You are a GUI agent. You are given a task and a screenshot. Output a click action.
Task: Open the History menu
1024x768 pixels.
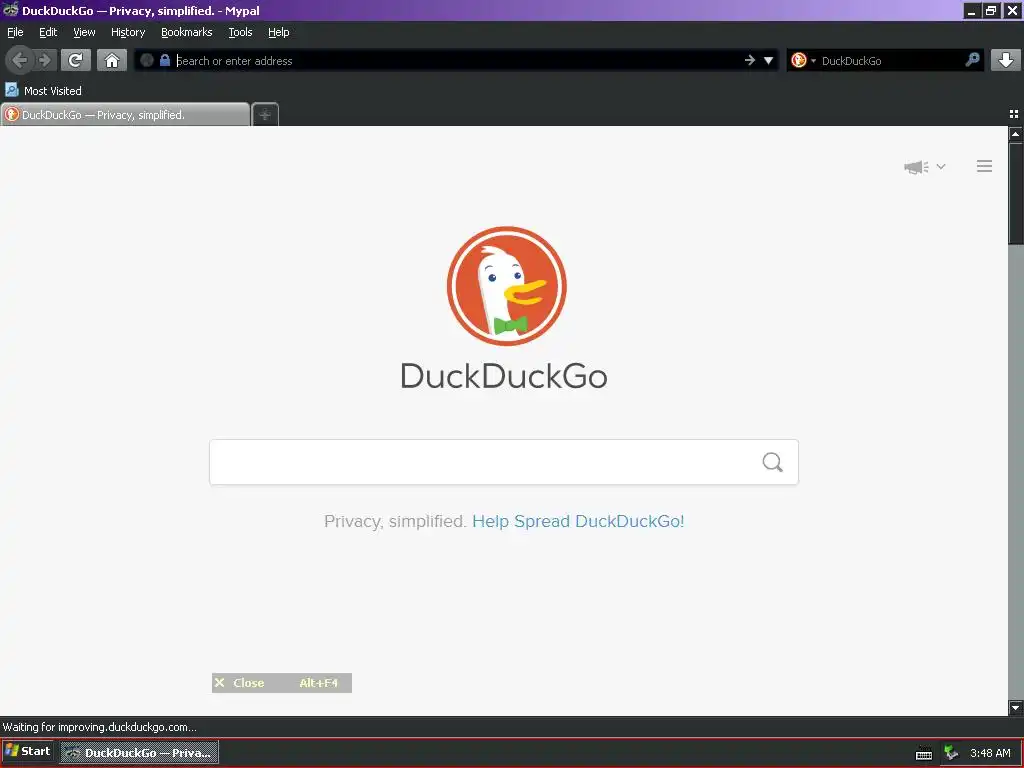(x=128, y=32)
